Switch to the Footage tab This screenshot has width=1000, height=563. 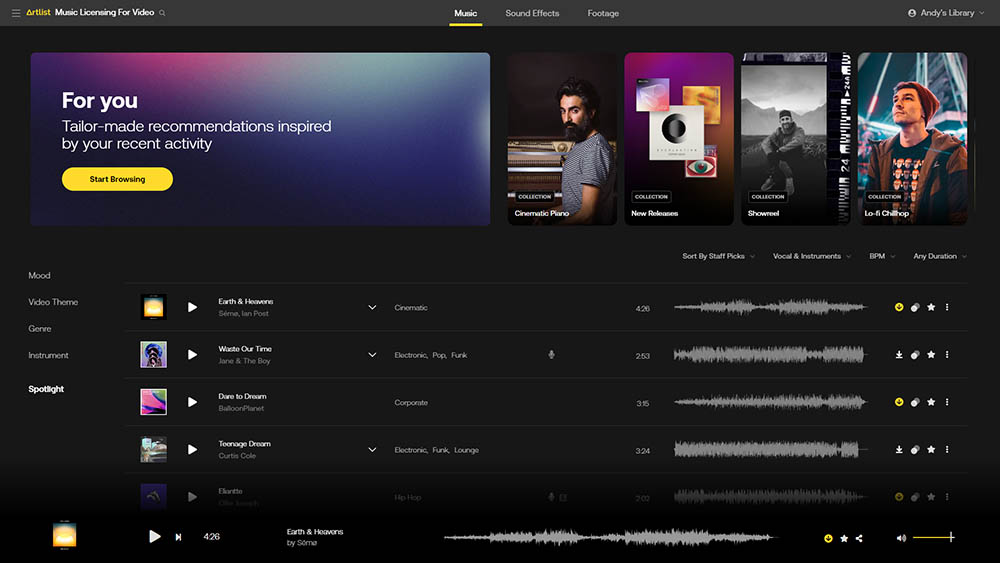pos(603,13)
